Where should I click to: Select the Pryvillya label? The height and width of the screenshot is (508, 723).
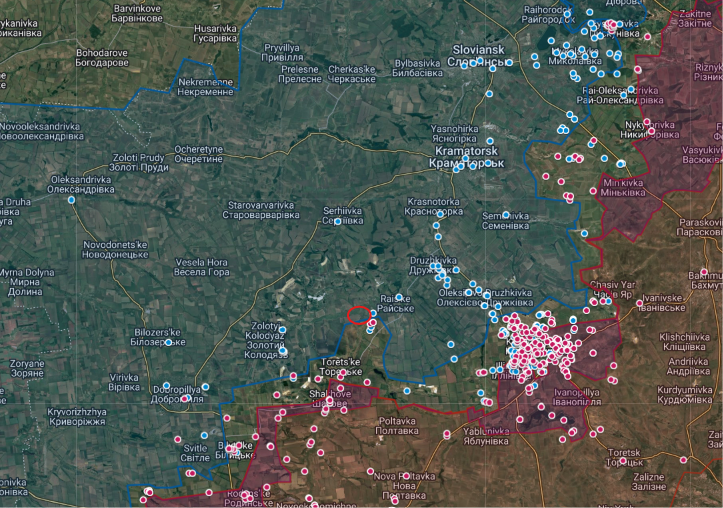(282, 53)
